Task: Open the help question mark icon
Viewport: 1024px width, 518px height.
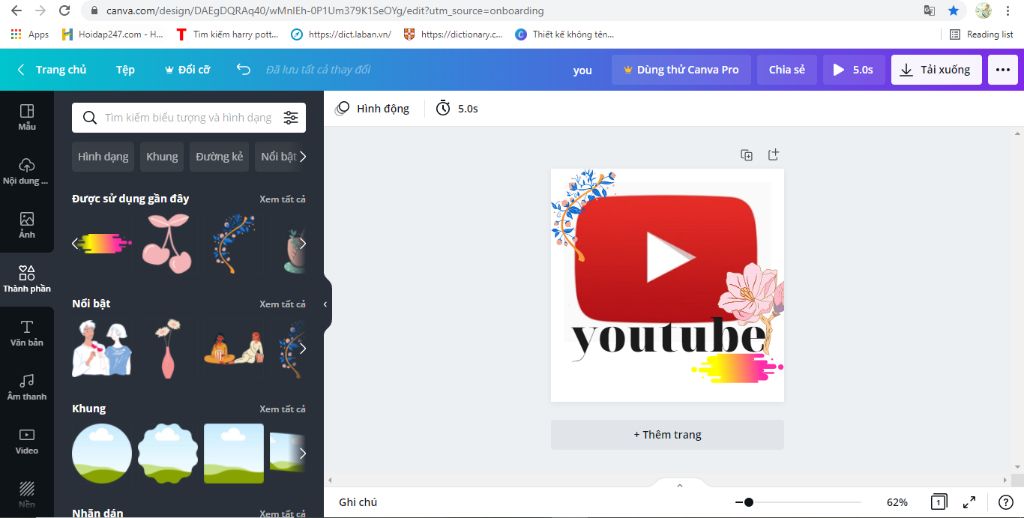Action: pyautogui.click(x=1006, y=502)
